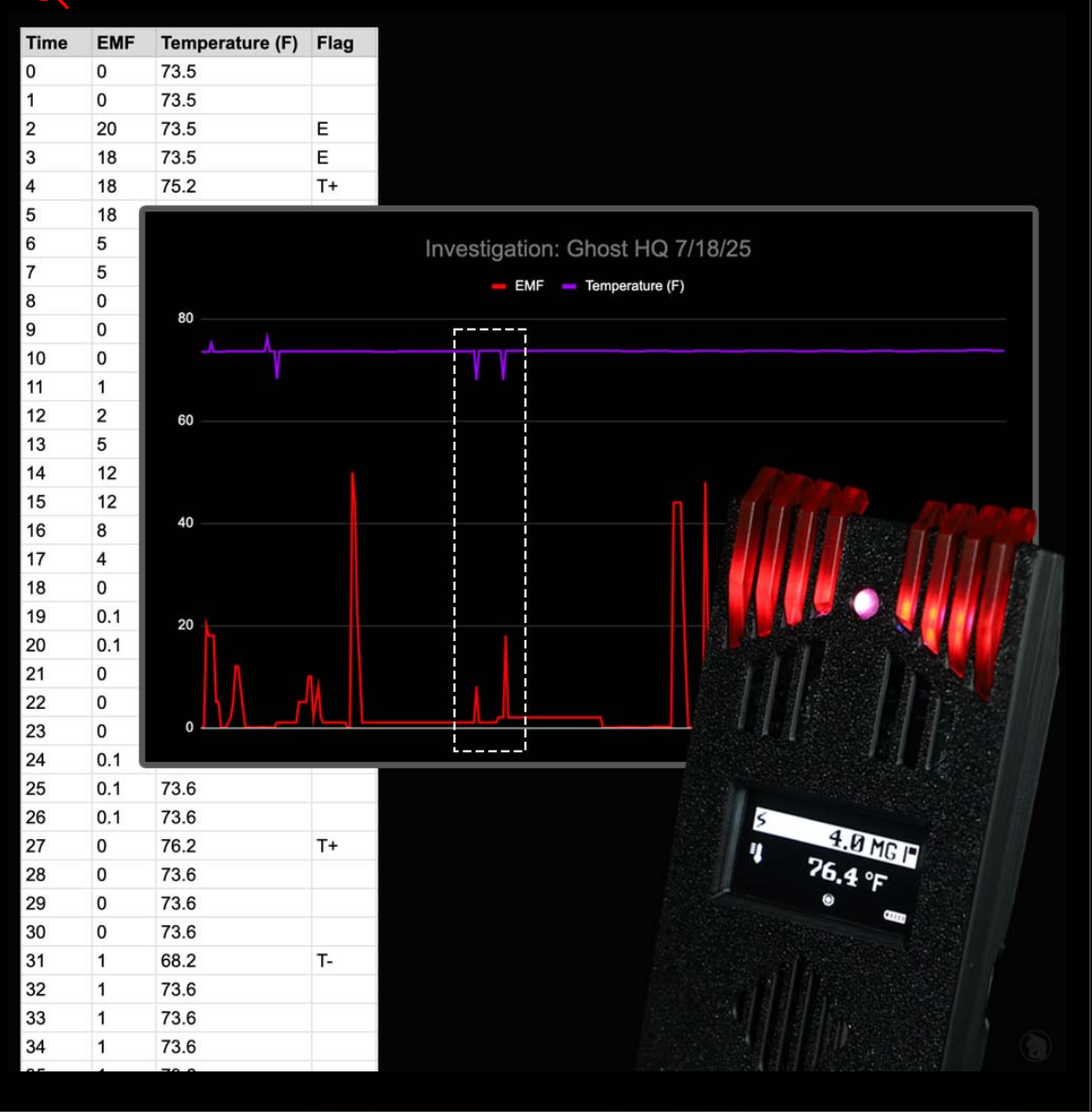Select EMF cell 4 in row 17

click(115, 560)
